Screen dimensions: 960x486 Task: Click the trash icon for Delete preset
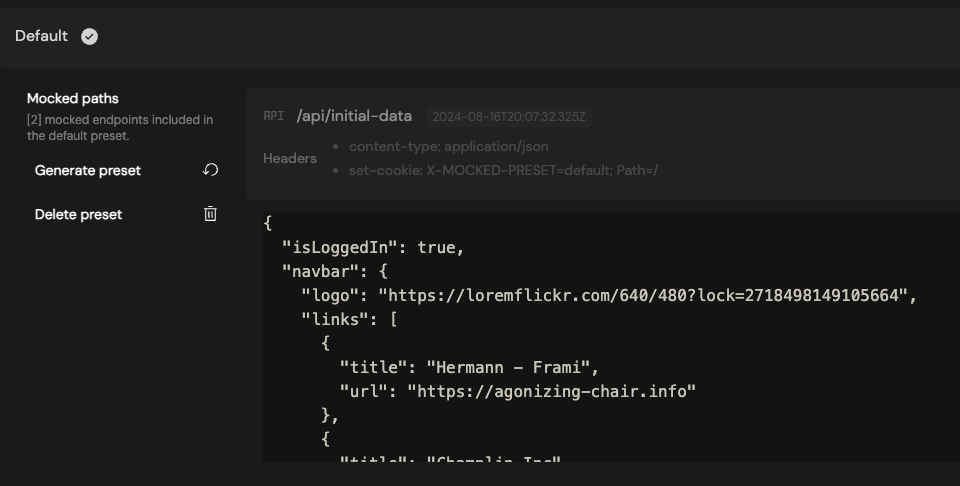pyautogui.click(x=211, y=214)
